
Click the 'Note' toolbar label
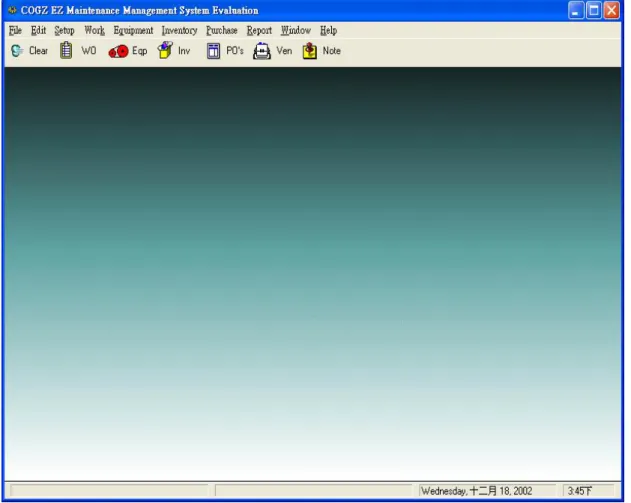pyautogui.click(x=332, y=51)
